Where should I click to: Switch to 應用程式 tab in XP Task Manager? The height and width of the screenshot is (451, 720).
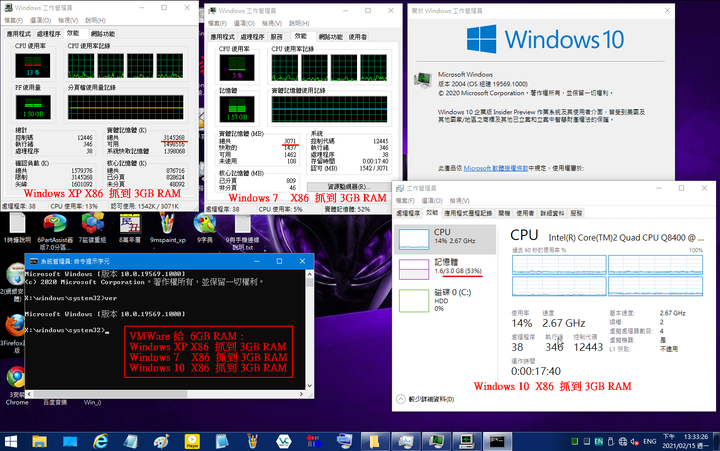[x=18, y=34]
